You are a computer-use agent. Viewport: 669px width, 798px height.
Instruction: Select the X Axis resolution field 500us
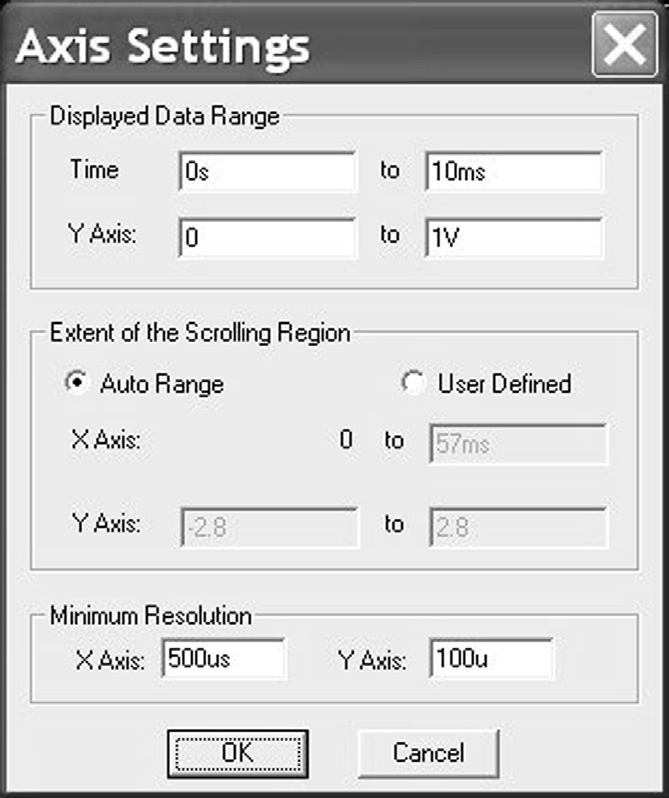[222, 659]
